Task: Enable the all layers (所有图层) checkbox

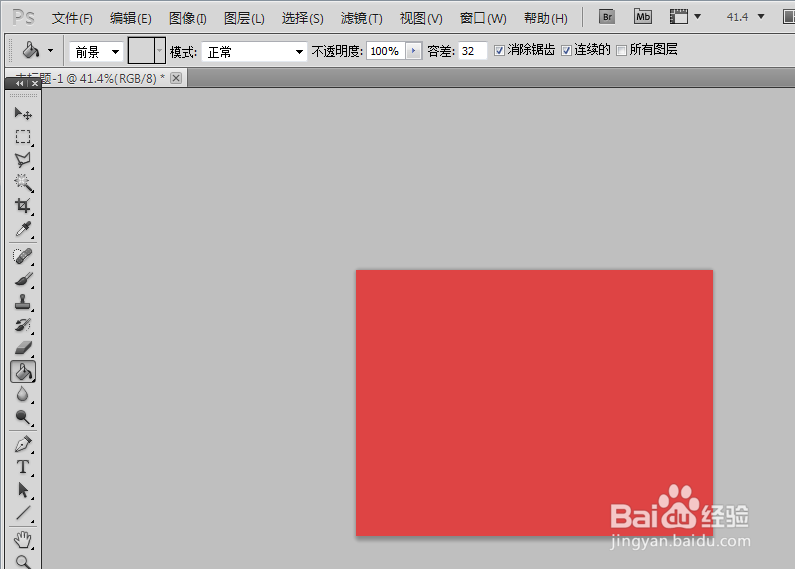Action: (622, 50)
